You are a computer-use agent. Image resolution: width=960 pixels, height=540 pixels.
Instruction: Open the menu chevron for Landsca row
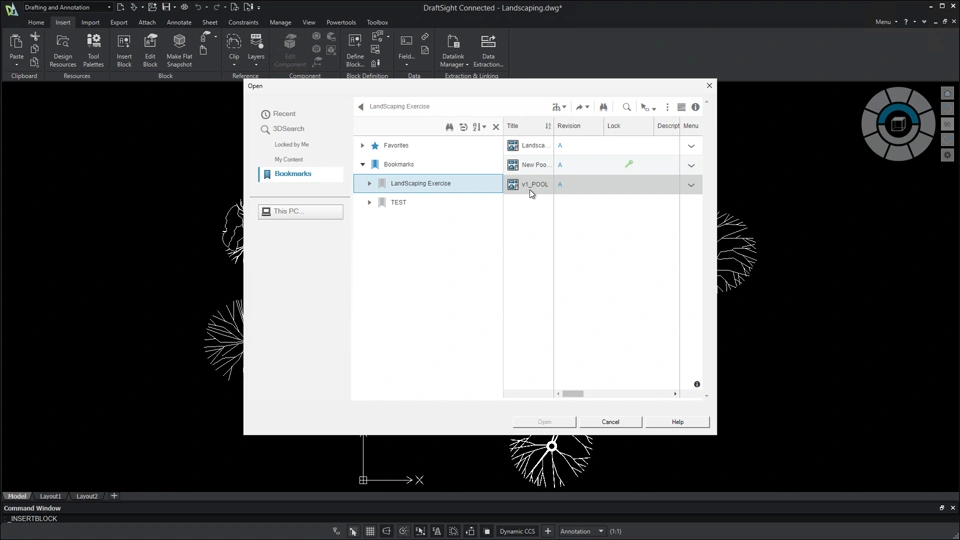coord(691,146)
